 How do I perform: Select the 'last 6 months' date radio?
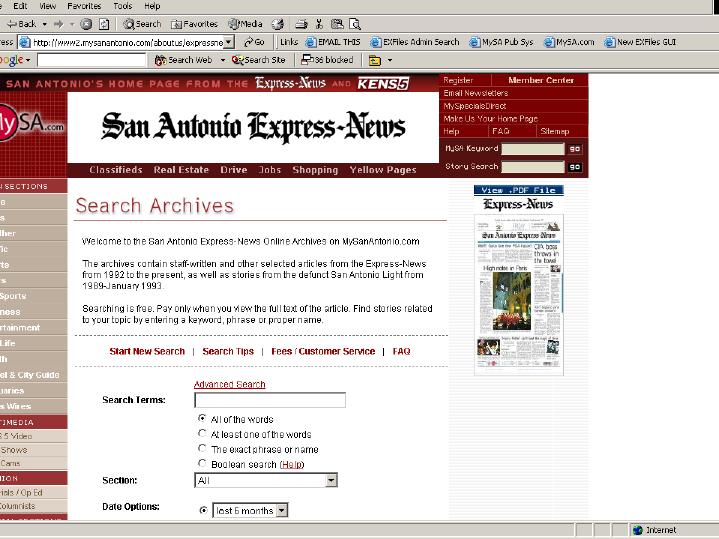(x=203, y=510)
